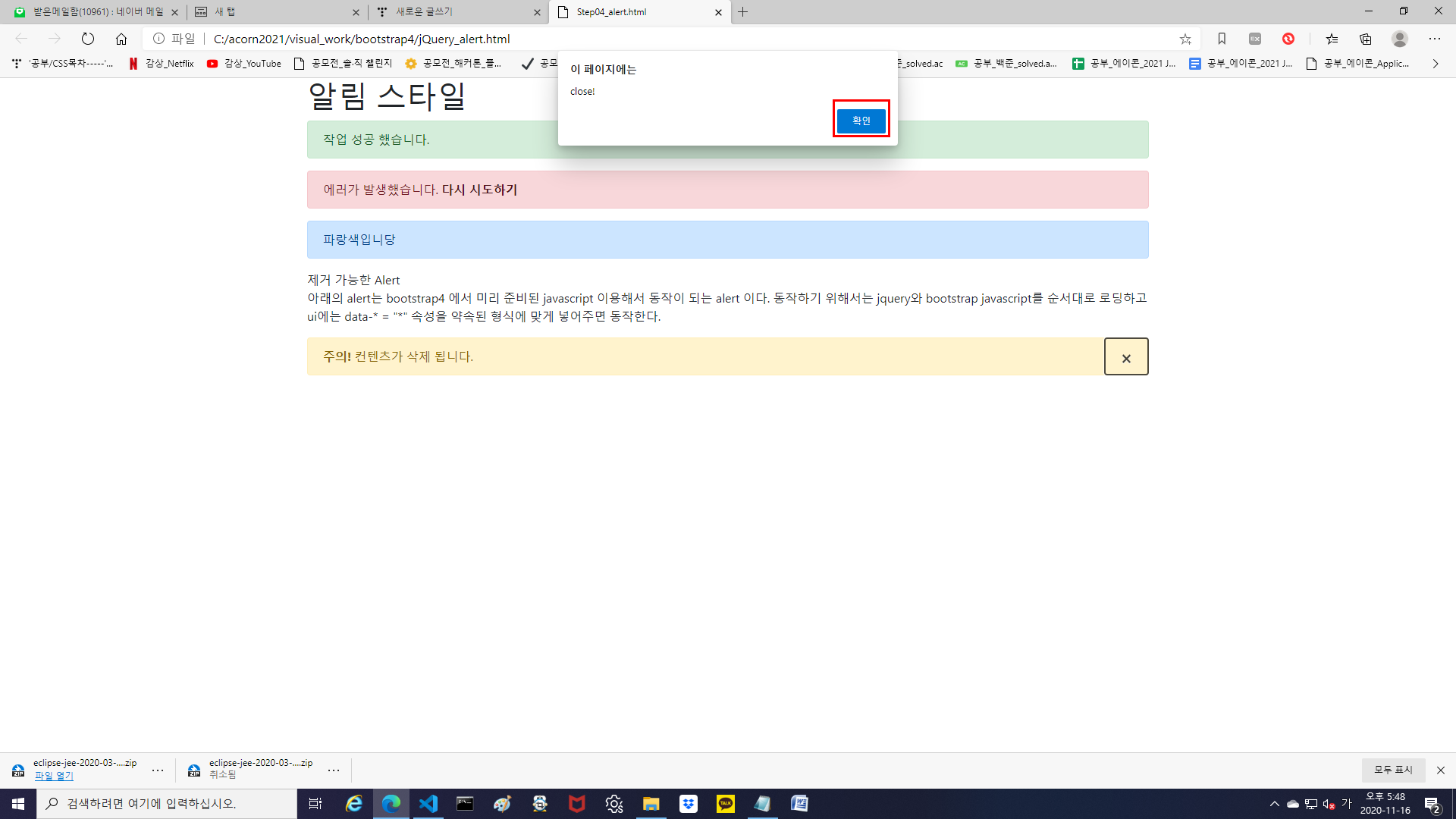
Task: Open the collections icon
Action: [x=1366, y=39]
